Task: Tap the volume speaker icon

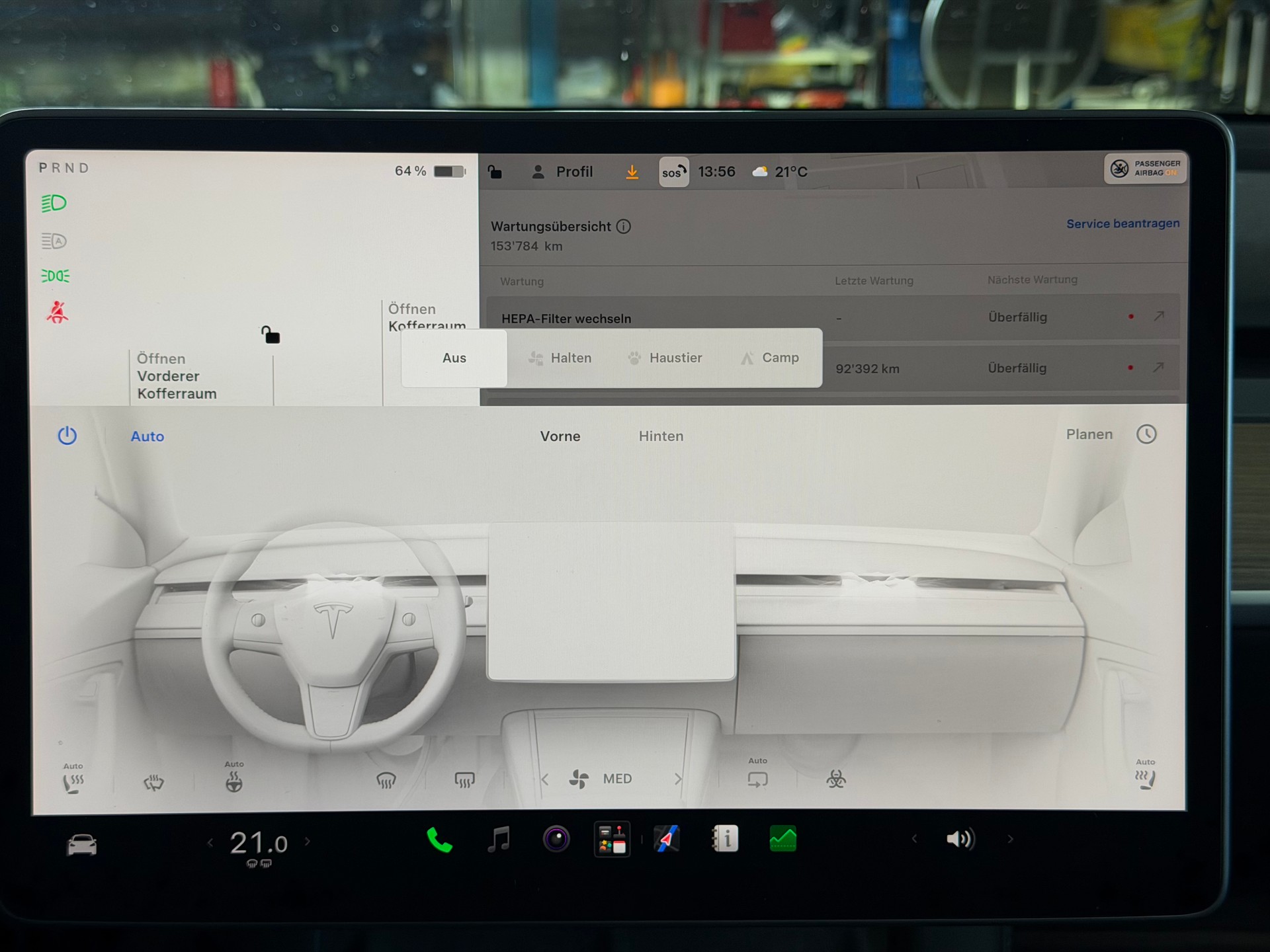Action: pos(960,839)
